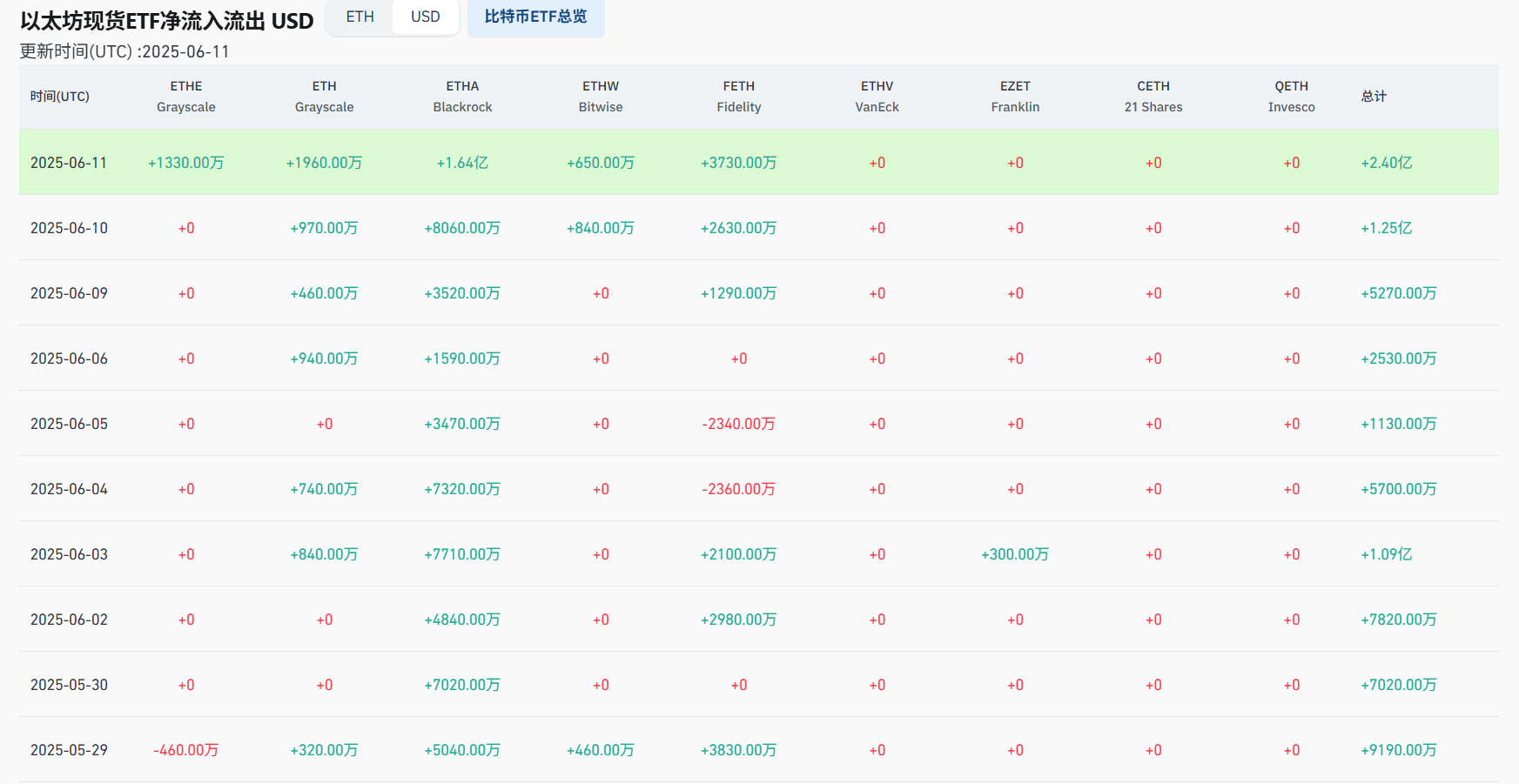Click the -2340.00万 Fidelity outflow value

[738, 424]
